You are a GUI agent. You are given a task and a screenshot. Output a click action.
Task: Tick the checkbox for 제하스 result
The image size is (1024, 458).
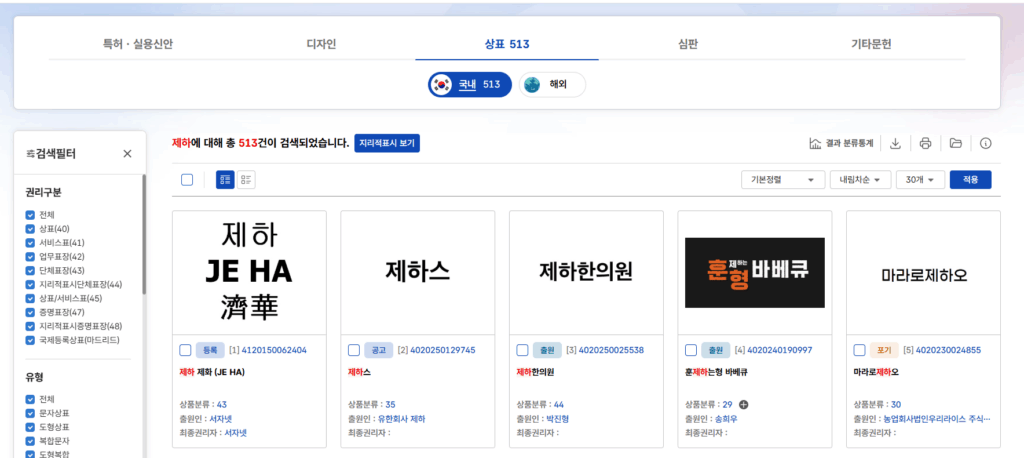click(x=354, y=350)
